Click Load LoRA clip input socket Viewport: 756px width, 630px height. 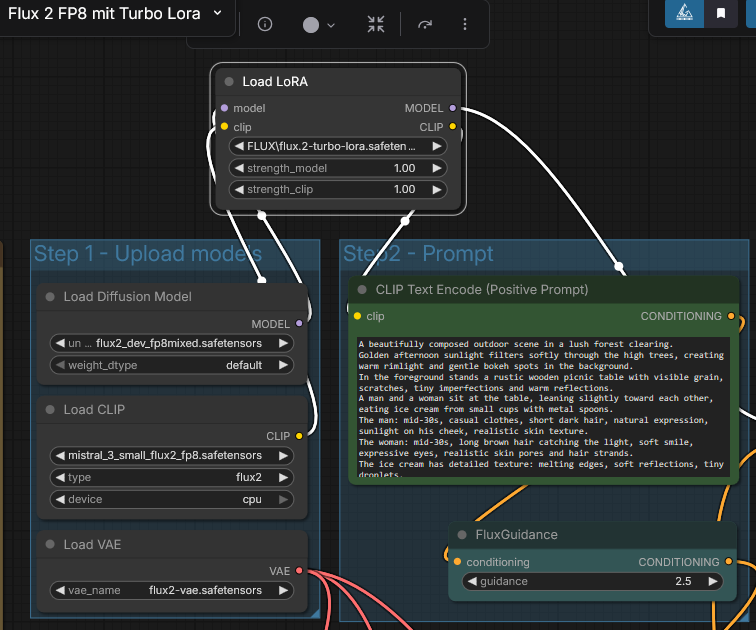[x=224, y=126]
